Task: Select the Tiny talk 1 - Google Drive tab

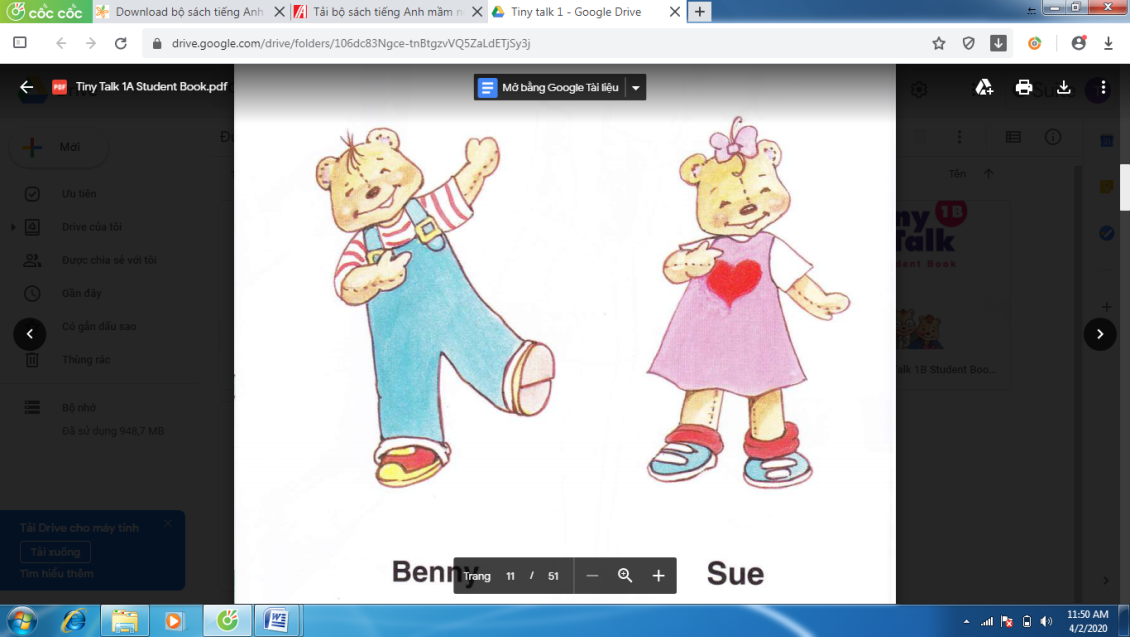Action: point(585,12)
